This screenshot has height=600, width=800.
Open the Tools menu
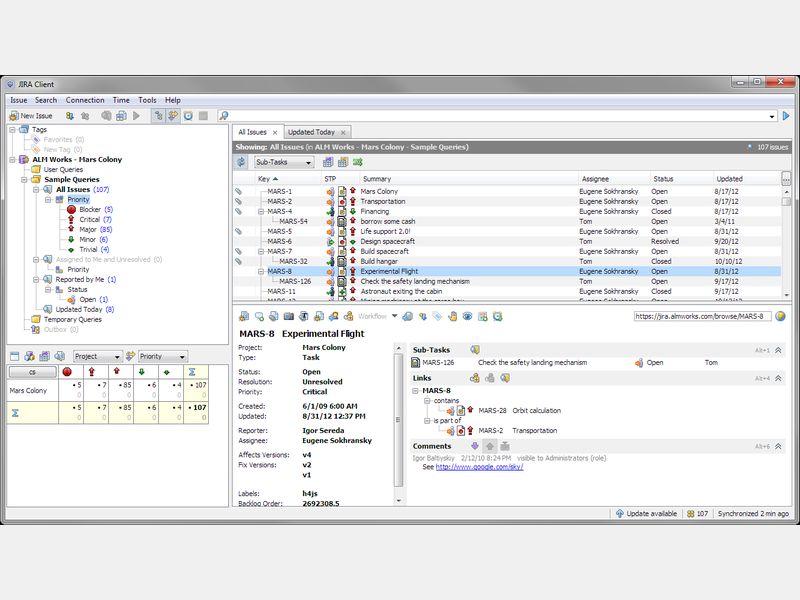[147, 100]
